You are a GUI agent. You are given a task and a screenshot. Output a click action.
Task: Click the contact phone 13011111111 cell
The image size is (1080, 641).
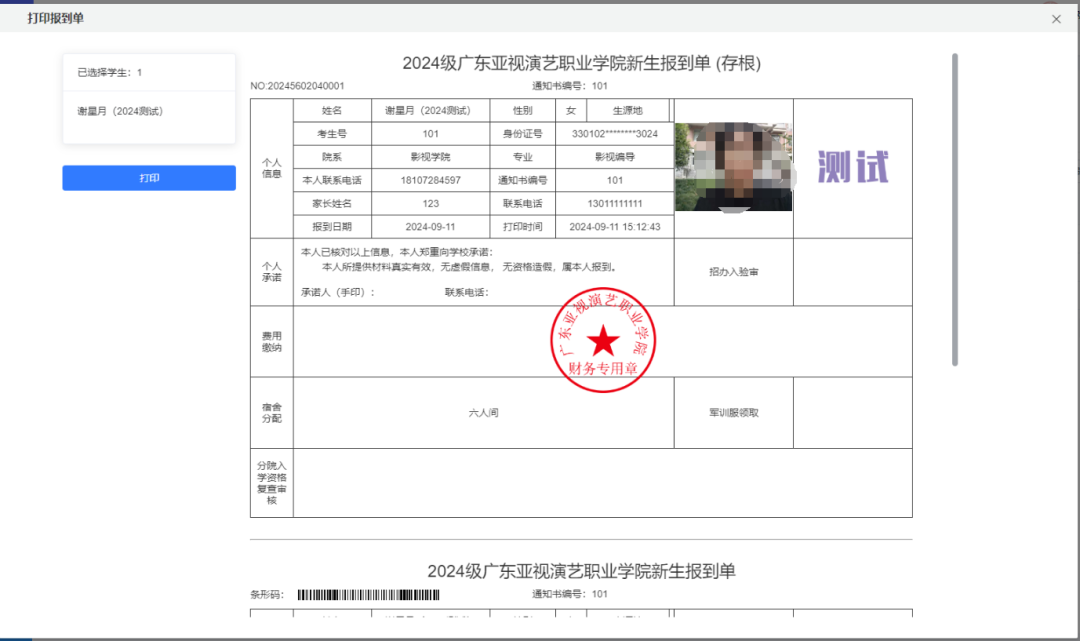pos(614,204)
